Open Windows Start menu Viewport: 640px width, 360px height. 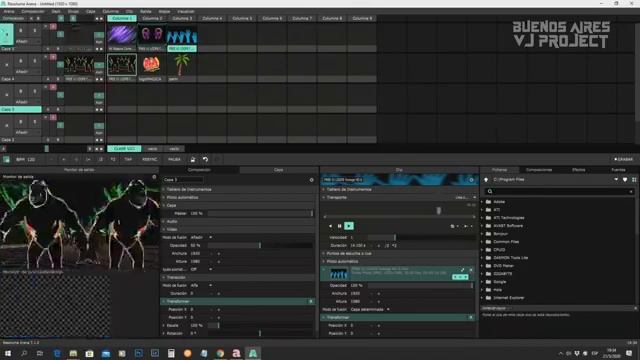tap(8, 353)
